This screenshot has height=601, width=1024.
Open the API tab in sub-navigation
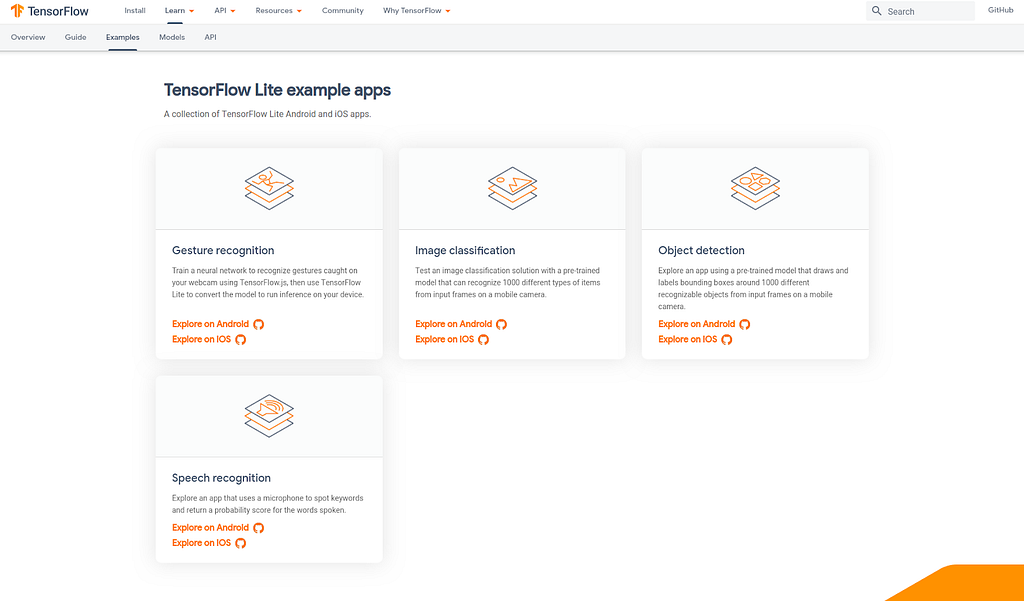pyautogui.click(x=210, y=37)
